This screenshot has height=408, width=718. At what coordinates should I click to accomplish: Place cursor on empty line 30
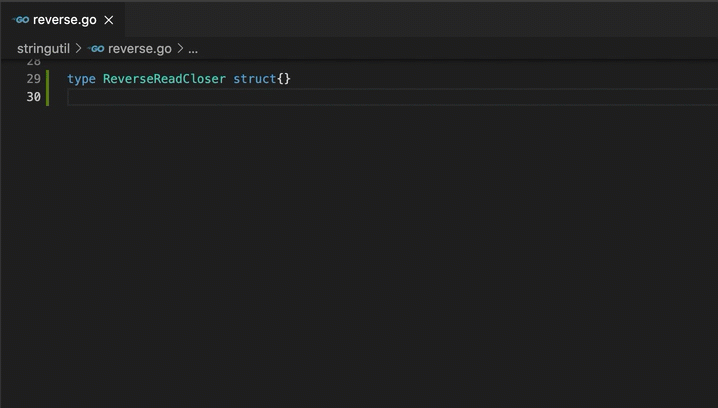coord(300,97)
